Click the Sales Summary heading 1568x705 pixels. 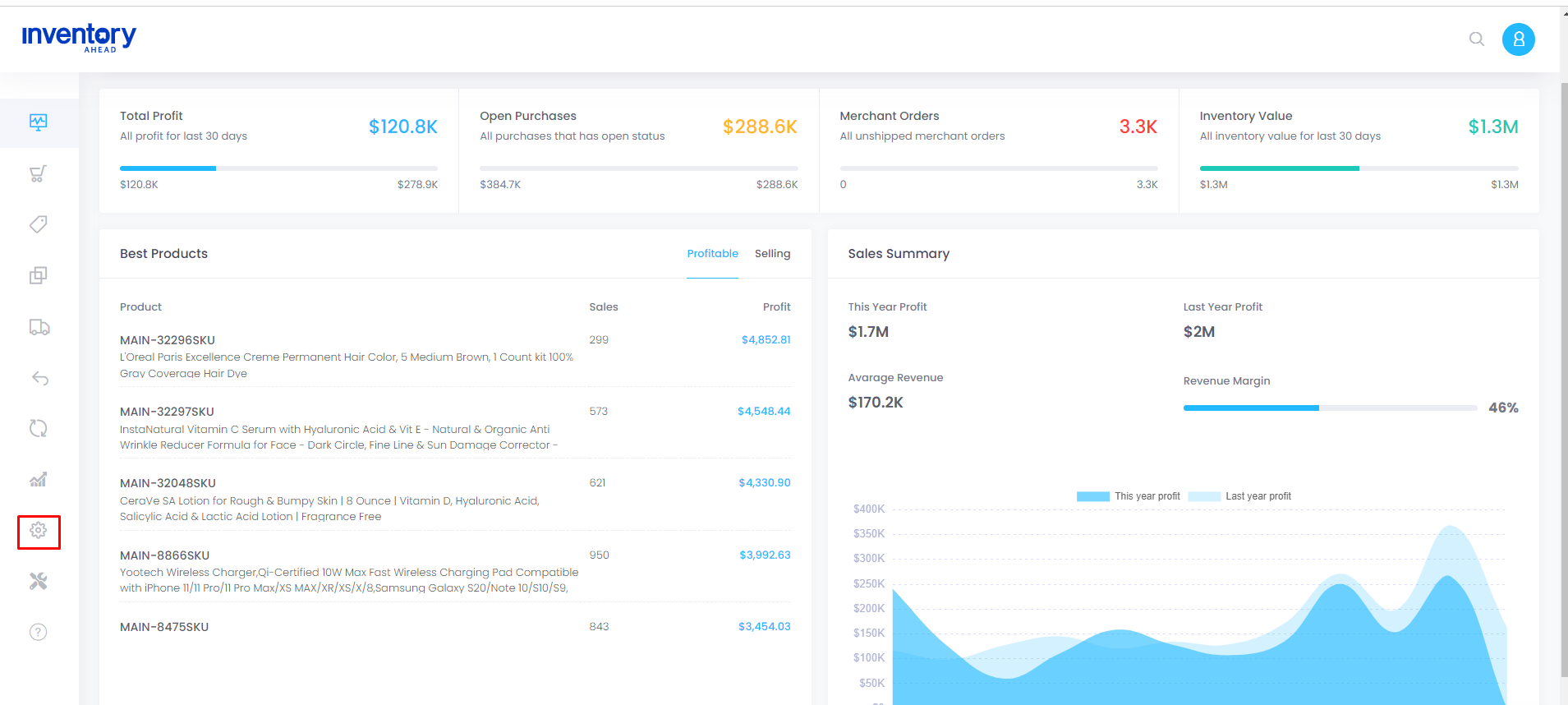coord(899,254)
